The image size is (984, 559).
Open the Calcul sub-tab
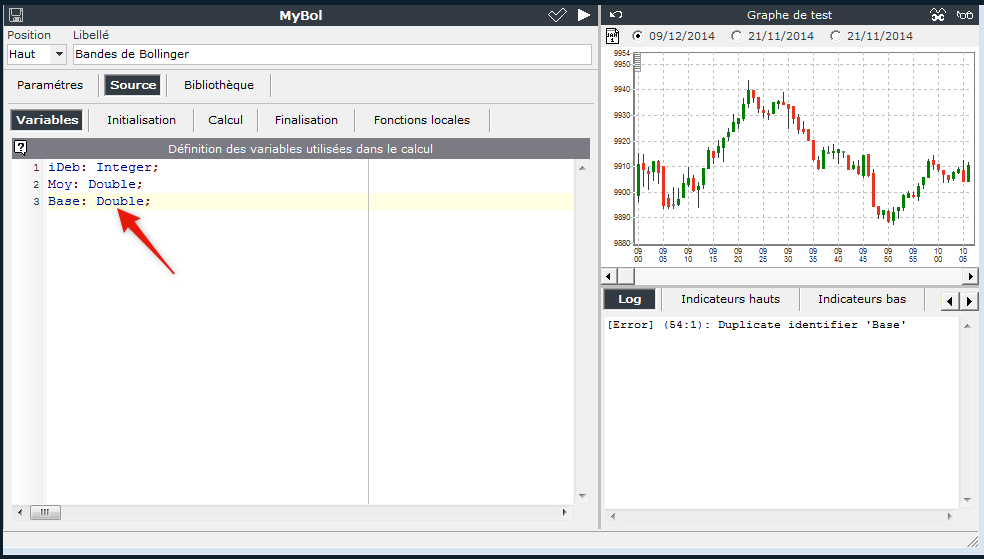tap(225, 120)
